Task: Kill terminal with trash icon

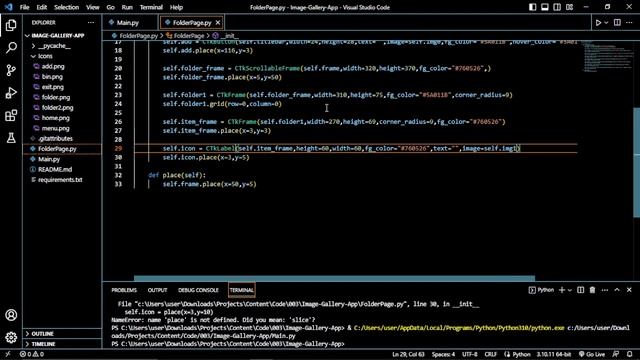Action: tap(592, 290)
